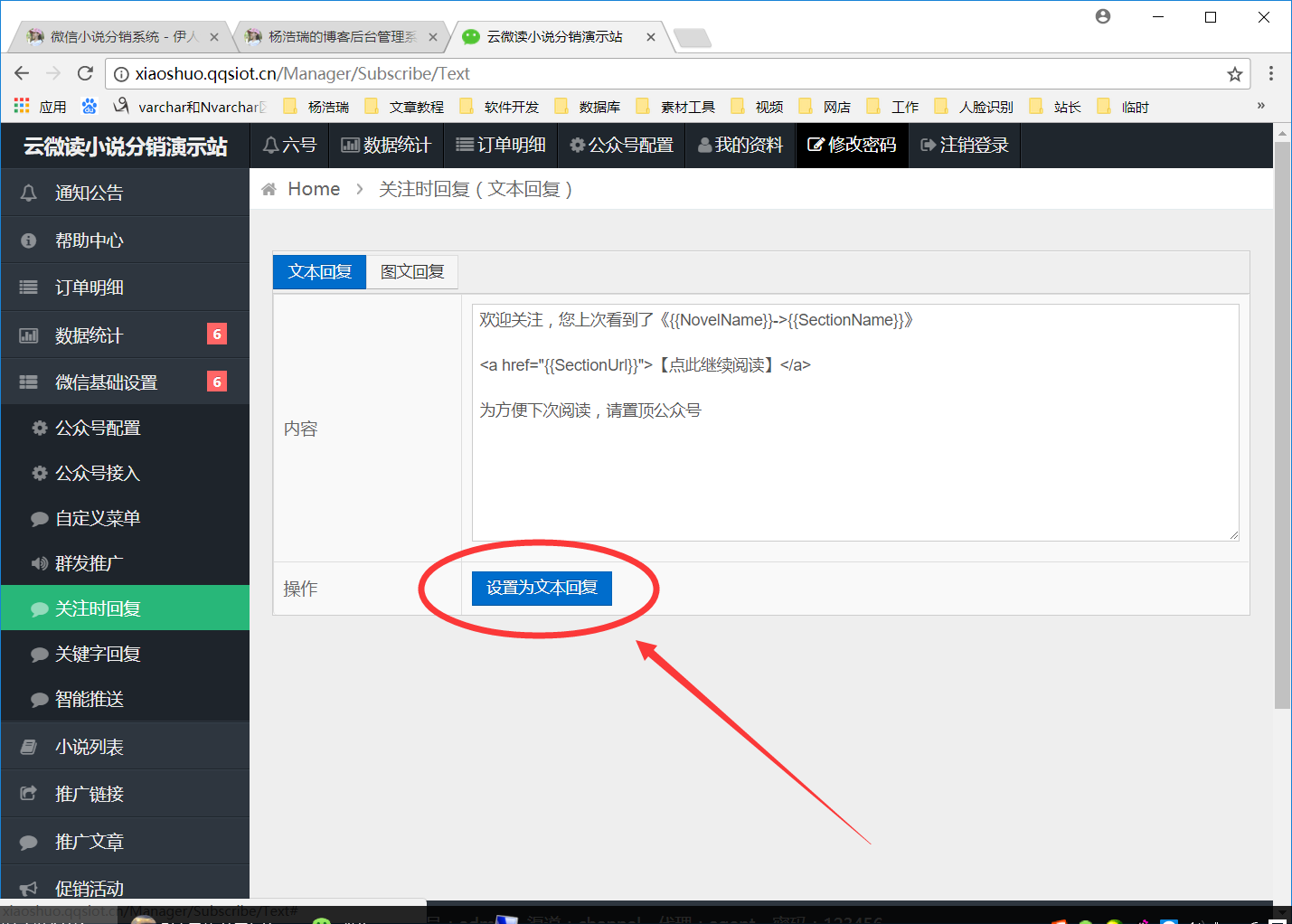
Task: Open the 文章教程 bookmark folder
Action: [x=404, y=107]
